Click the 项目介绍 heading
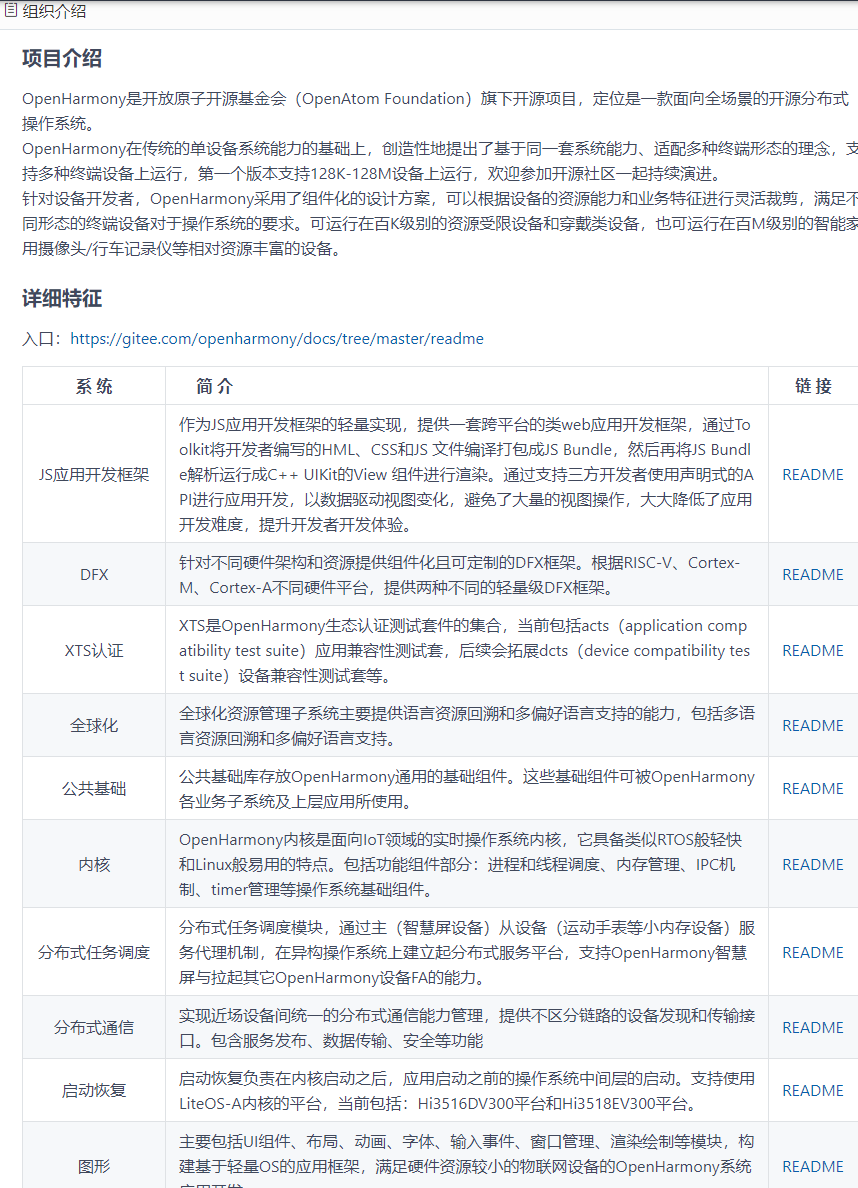858x1188 pixels. tap(61, 58)
